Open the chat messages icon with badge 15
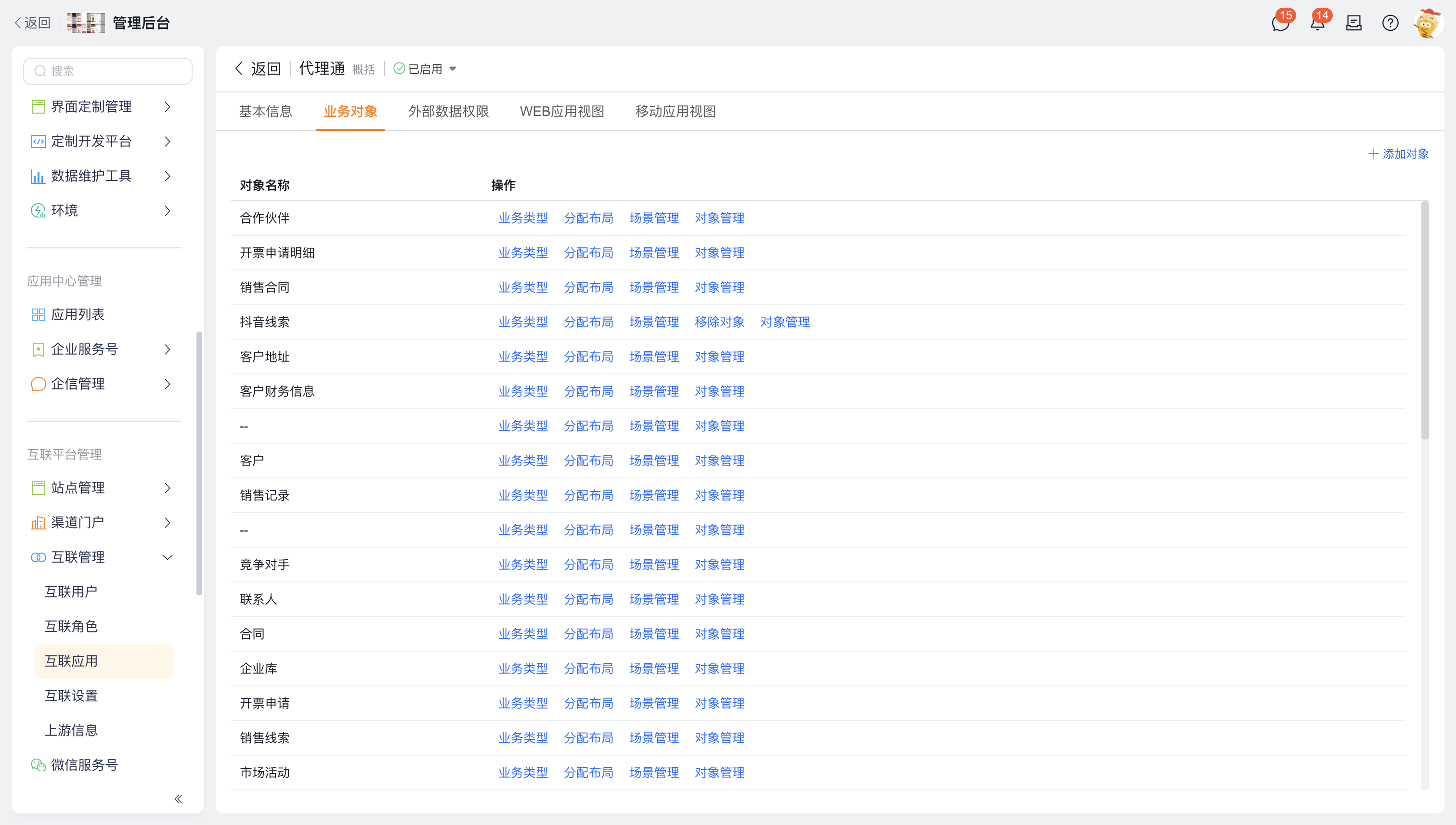1456x825 pixels. tap(1280, 23)
